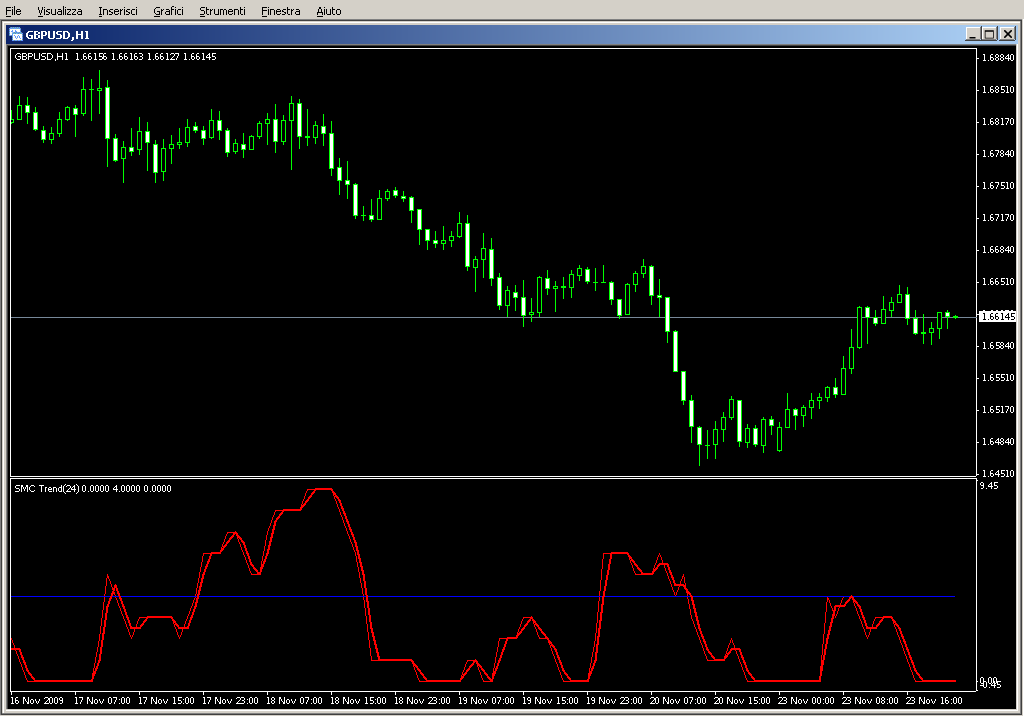Click the 20 Nov 07:00 time label

pyautogui.click(x=678, y=701)
